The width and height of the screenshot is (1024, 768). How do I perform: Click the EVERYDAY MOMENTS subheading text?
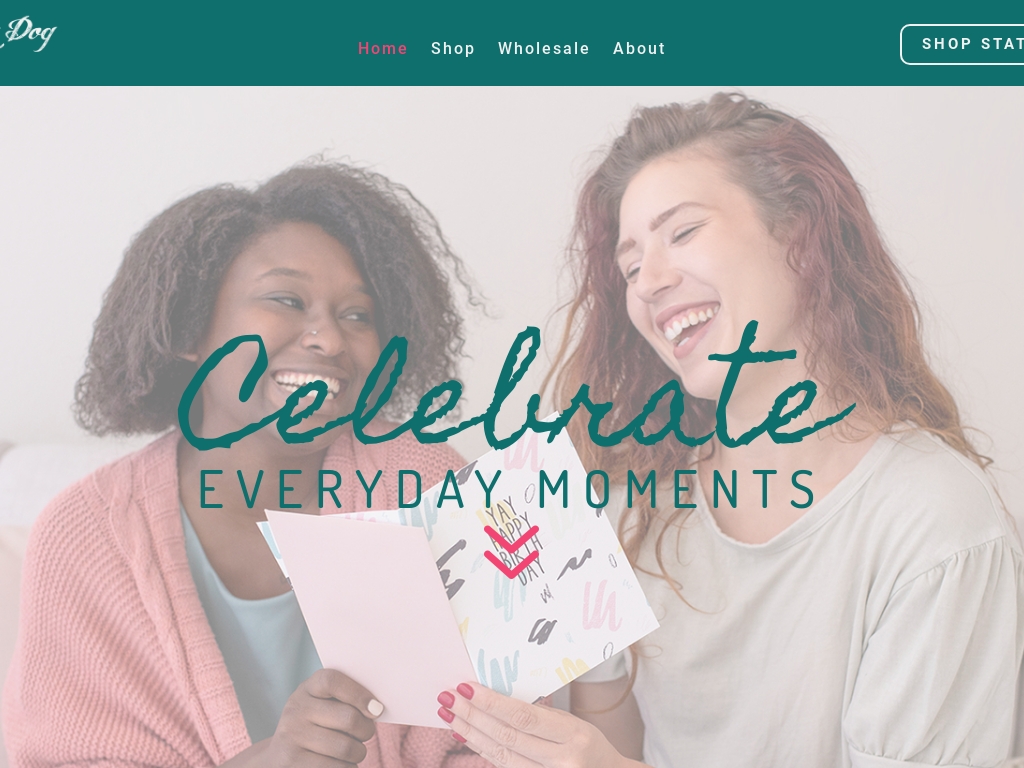pos(507,489)
